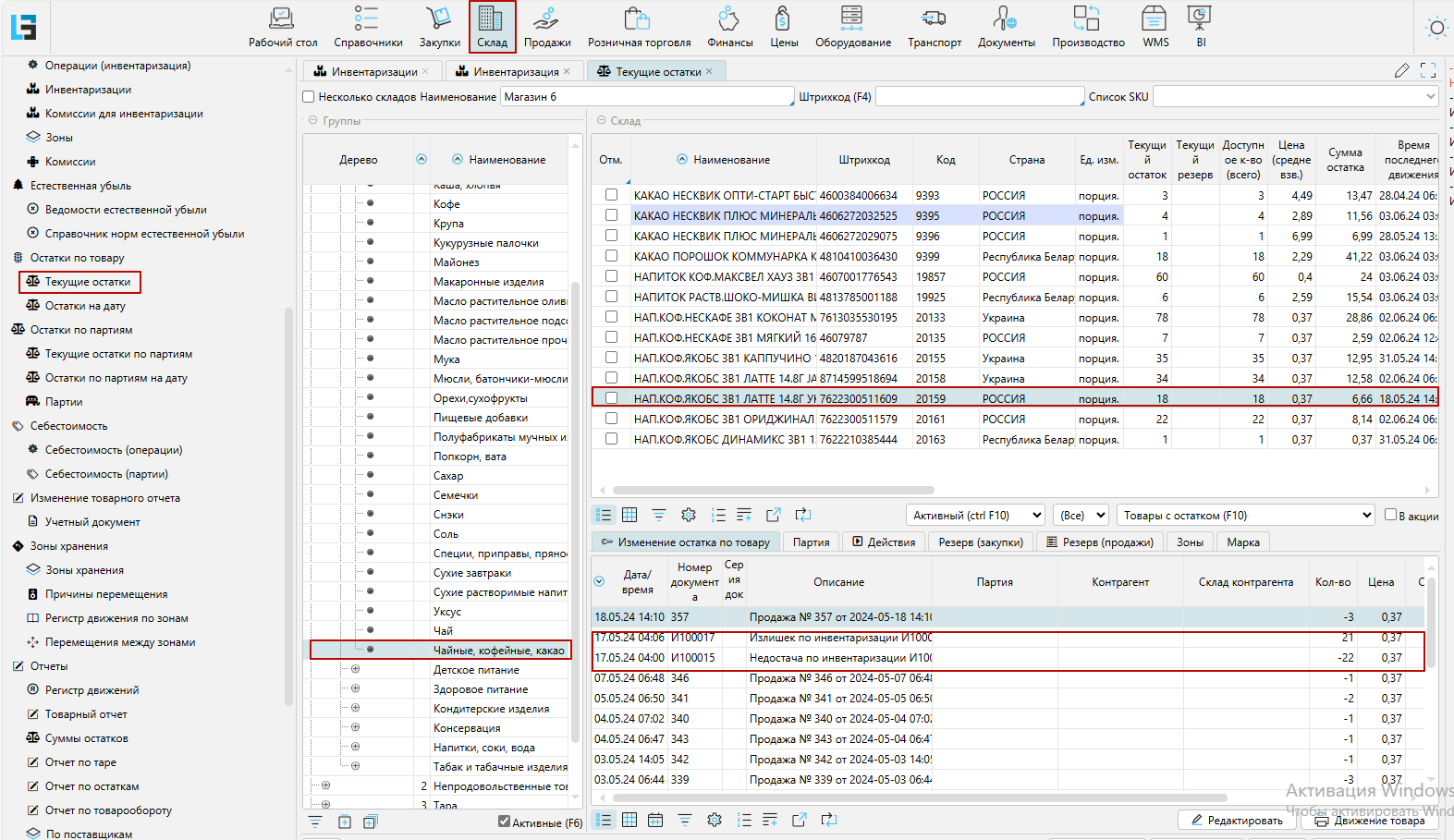The width and height of the screenshot is (1454, 840).
Task: Click the pencil edit icon at top right
Action: [1402, 71]
